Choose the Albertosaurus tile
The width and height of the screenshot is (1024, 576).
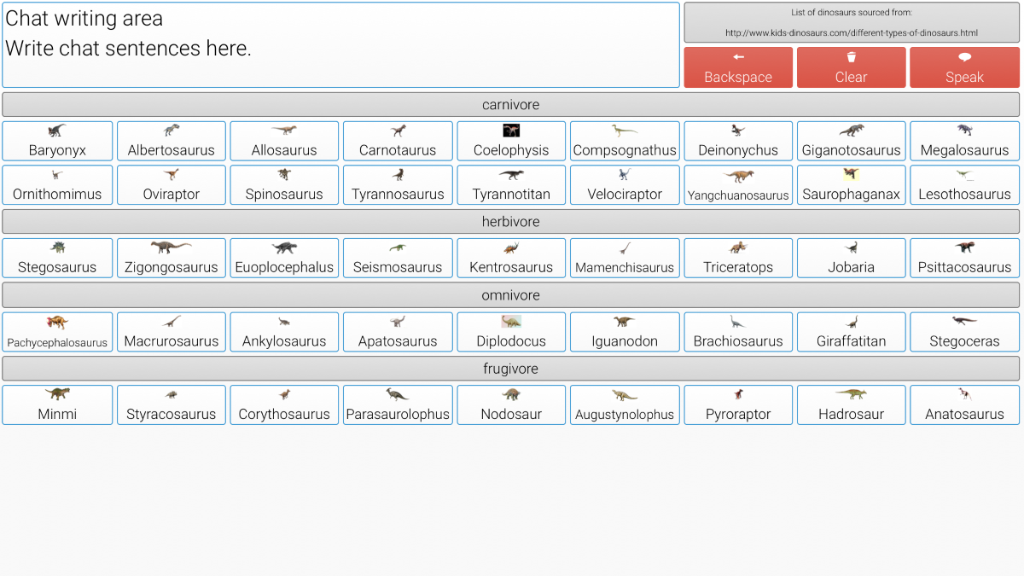click(171, 141)
